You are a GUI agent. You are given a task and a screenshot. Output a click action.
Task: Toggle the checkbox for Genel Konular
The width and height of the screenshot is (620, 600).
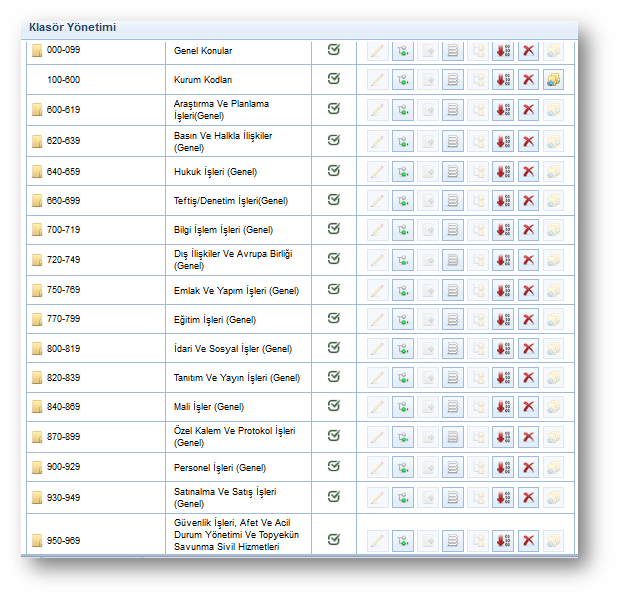[334, 50]
